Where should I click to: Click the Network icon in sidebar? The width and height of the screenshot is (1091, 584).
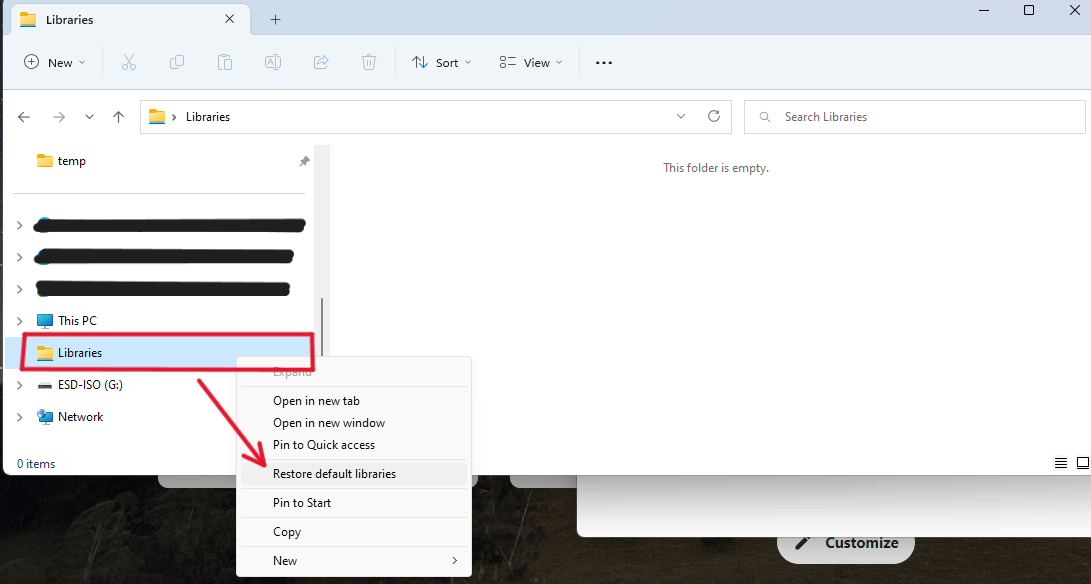tap(45, 417)
